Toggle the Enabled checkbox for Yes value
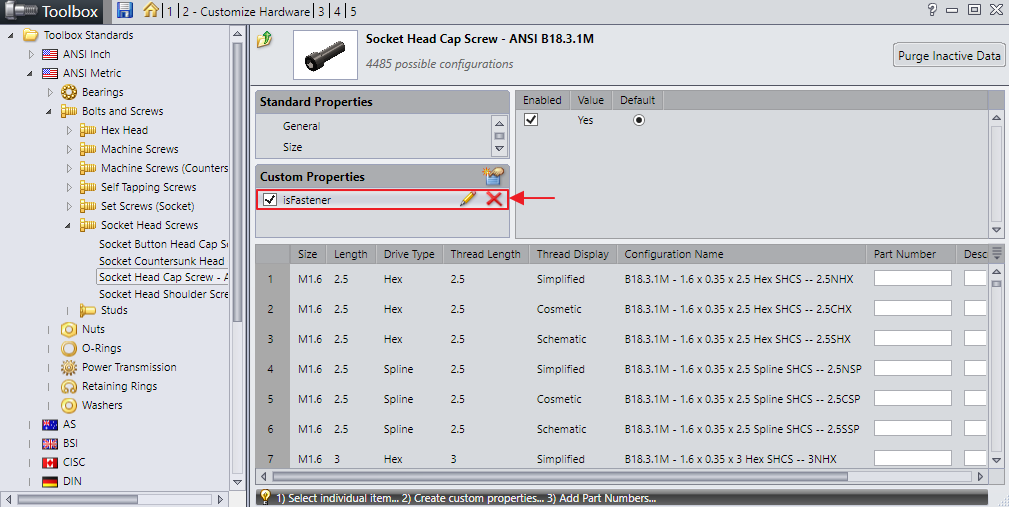 (x=532, y=120)
